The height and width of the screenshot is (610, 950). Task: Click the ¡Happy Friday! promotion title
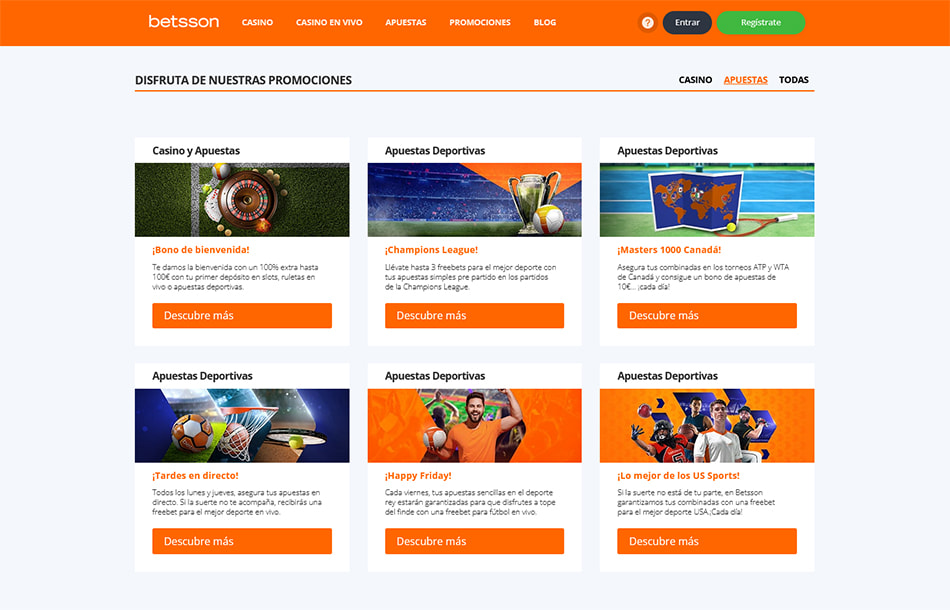(418, 476)
